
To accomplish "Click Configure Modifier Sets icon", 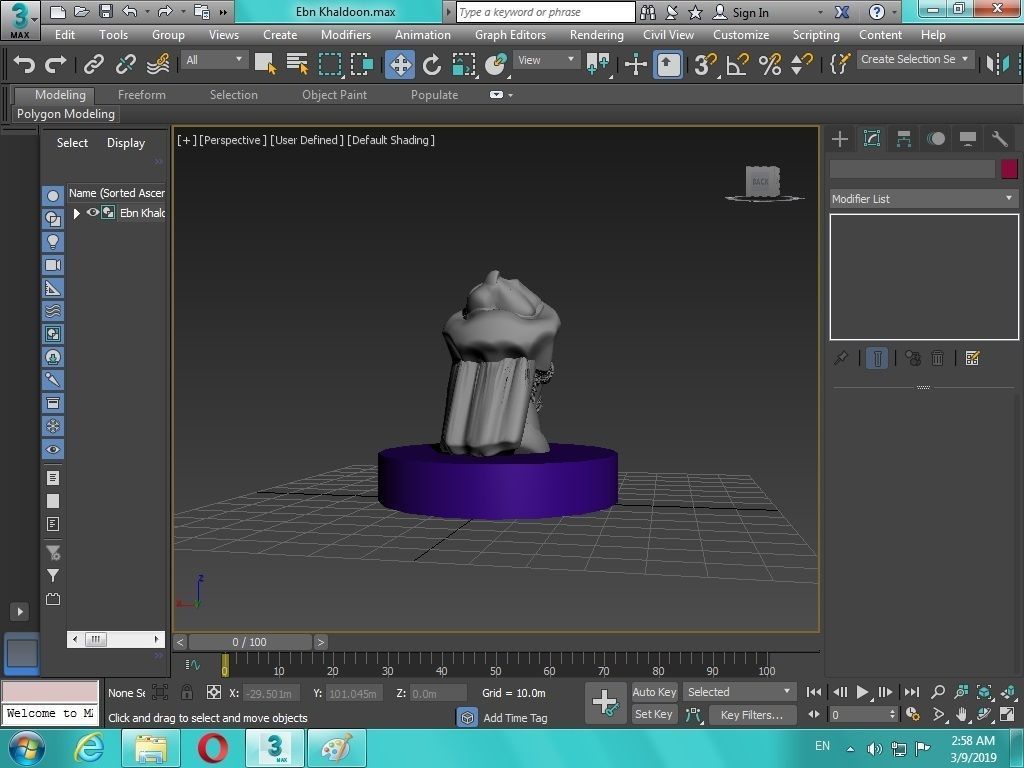I will click(x=972, y=358).
